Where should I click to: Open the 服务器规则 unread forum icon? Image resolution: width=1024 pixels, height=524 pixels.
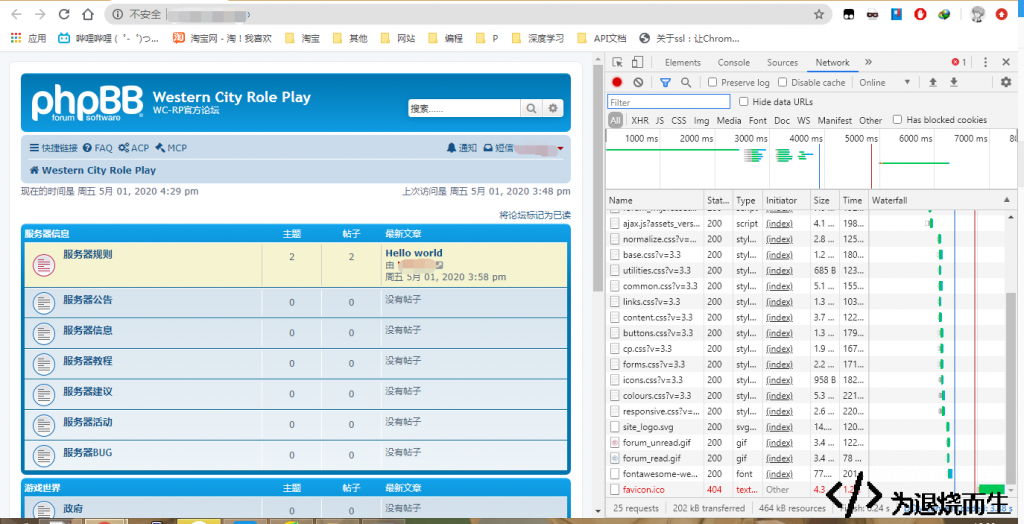point(44,264)
